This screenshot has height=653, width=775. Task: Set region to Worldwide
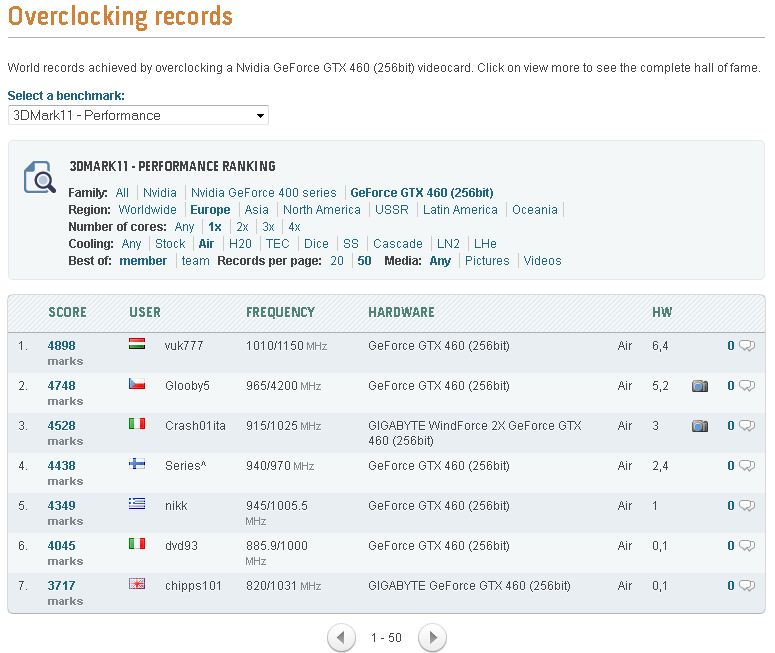pos(147,210)
